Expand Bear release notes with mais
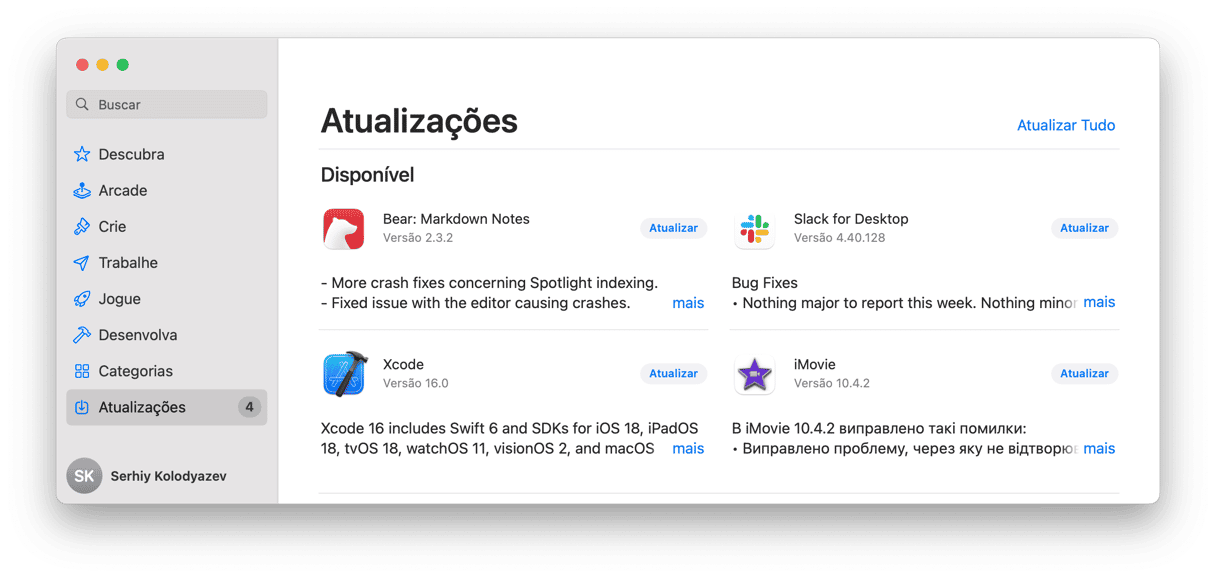This screenshot has width=1216, height=578. point(688,303)
